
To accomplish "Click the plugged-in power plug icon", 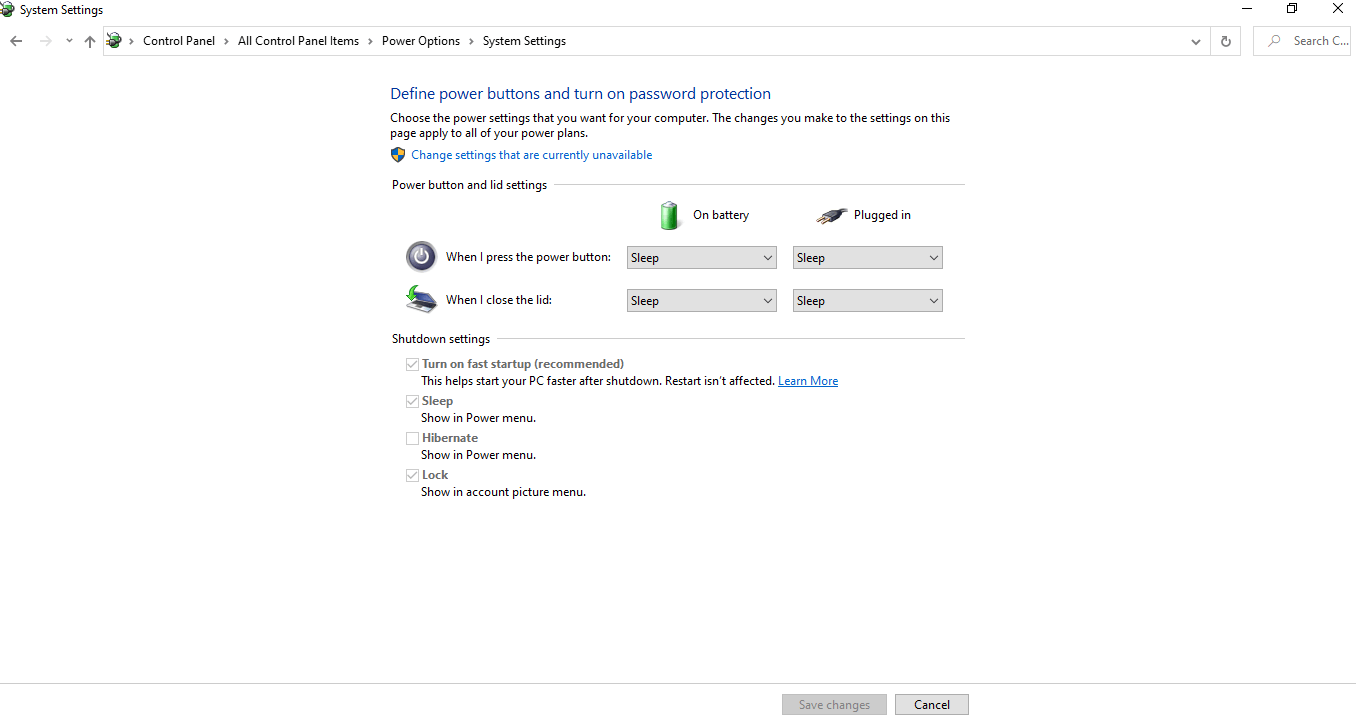I will click(x=831, y=215).
